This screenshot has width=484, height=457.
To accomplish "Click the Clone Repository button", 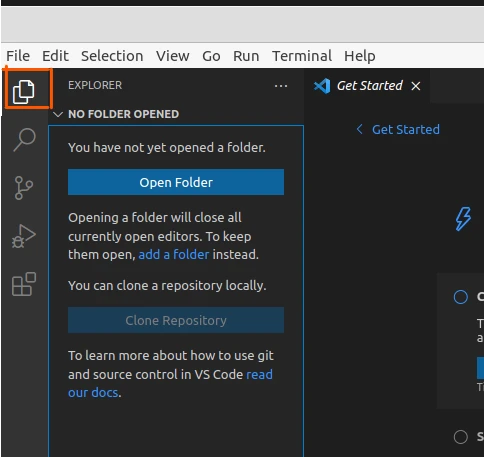I will click(176, 320).
